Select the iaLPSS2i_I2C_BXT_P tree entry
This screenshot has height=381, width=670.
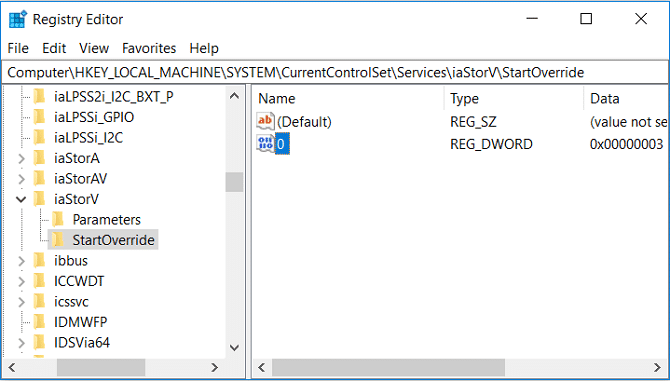point(114,97)
